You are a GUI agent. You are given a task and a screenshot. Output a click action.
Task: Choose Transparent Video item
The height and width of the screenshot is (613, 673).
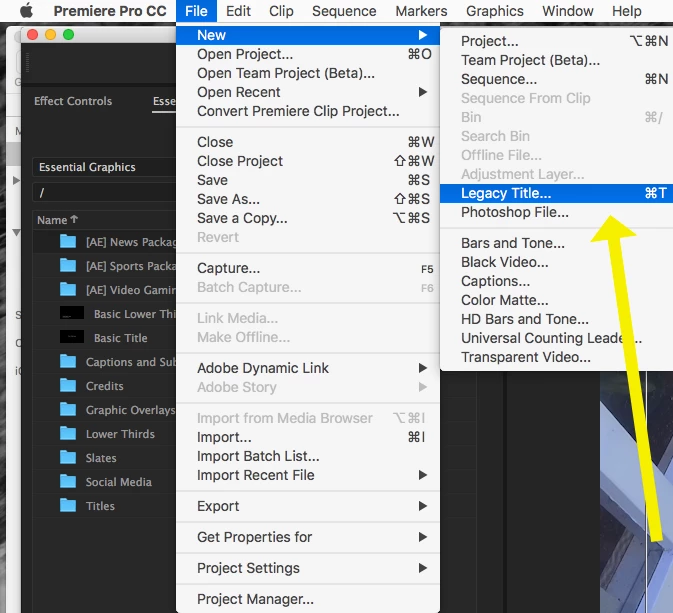click(556, 357)
